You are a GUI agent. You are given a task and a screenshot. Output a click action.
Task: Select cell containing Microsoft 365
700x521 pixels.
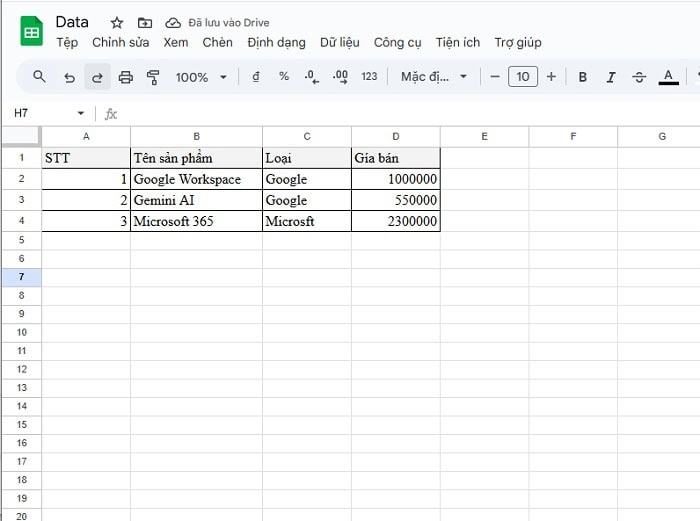coord(196,221)
